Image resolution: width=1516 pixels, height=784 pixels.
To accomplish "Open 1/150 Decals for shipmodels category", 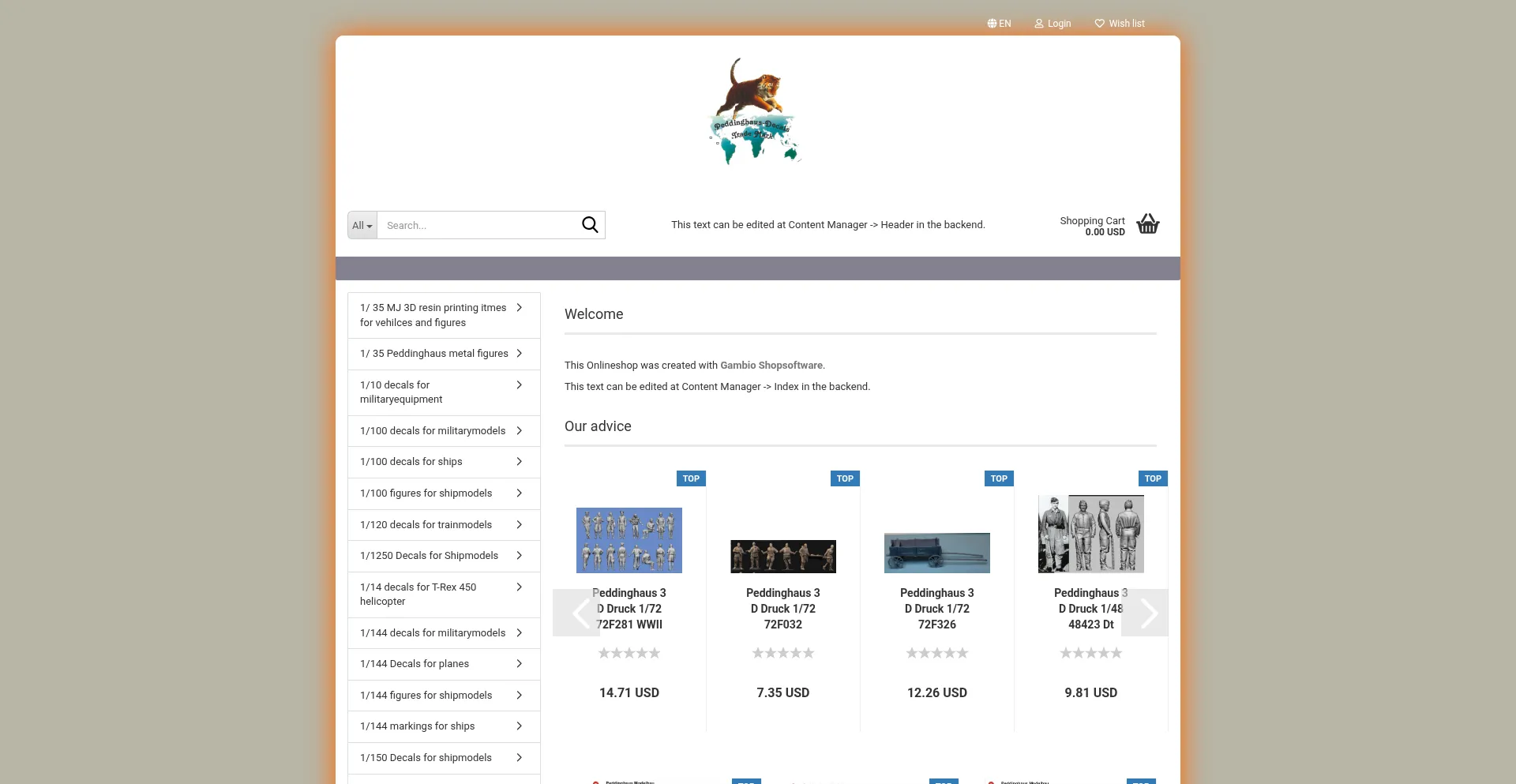I will pyautogui.click(x=444, y=758).
